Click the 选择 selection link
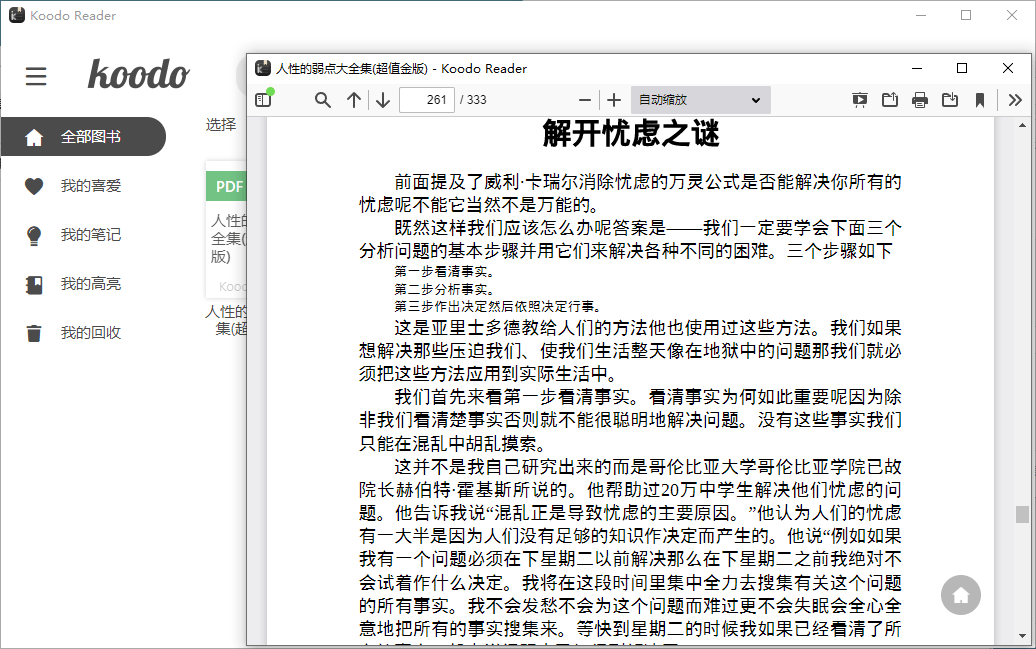The height and width of the screenshot is (649, 1036). 222,125
